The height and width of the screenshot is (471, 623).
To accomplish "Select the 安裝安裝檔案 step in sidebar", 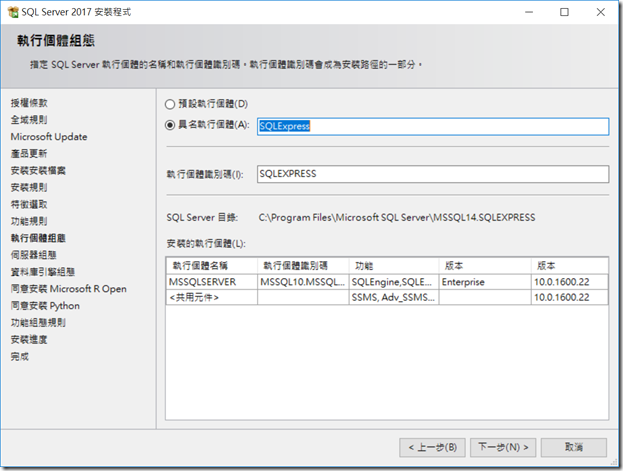I will (x=38, y=171).
